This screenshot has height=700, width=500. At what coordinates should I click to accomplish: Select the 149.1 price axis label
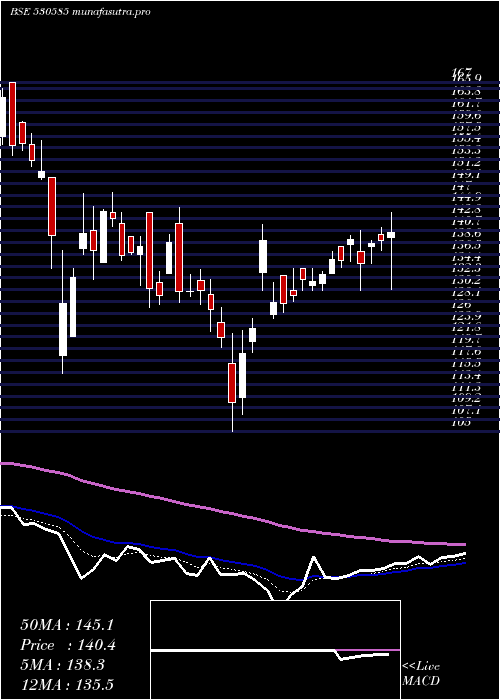click(x=466, y=175)
